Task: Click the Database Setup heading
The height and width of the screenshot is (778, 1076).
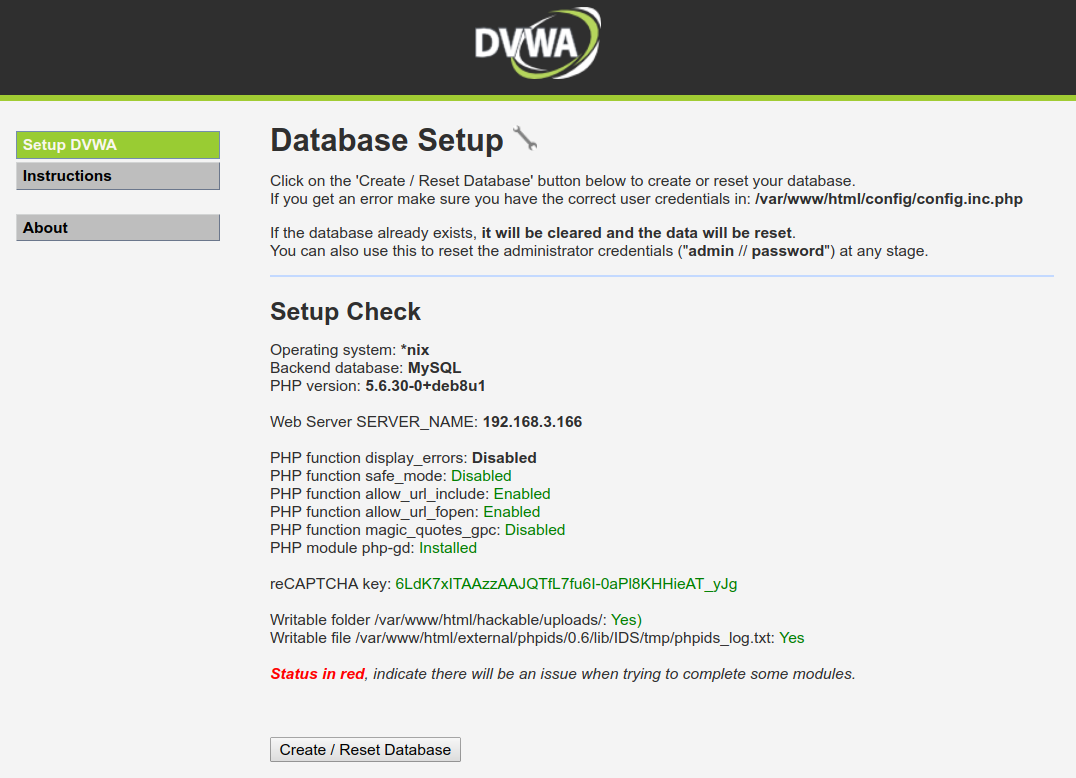Action: [387, 140]
